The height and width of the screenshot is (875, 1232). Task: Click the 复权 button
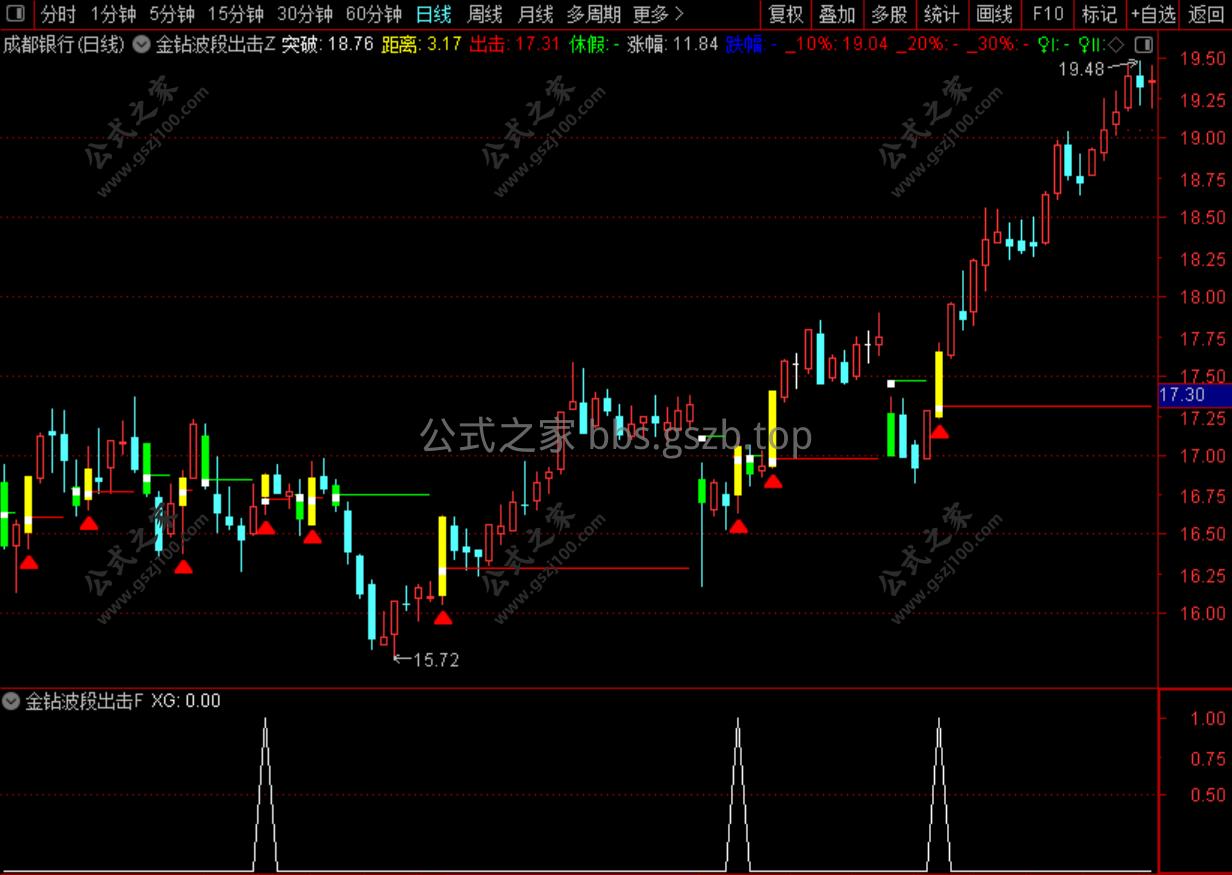point(786,14)
